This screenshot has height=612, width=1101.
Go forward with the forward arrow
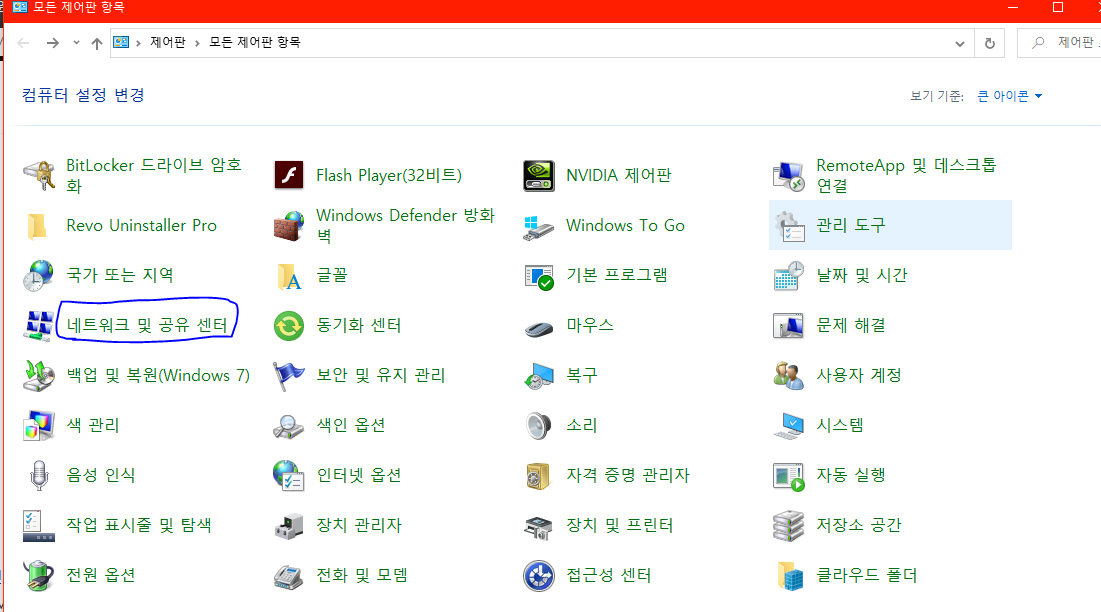click(53, 43)
